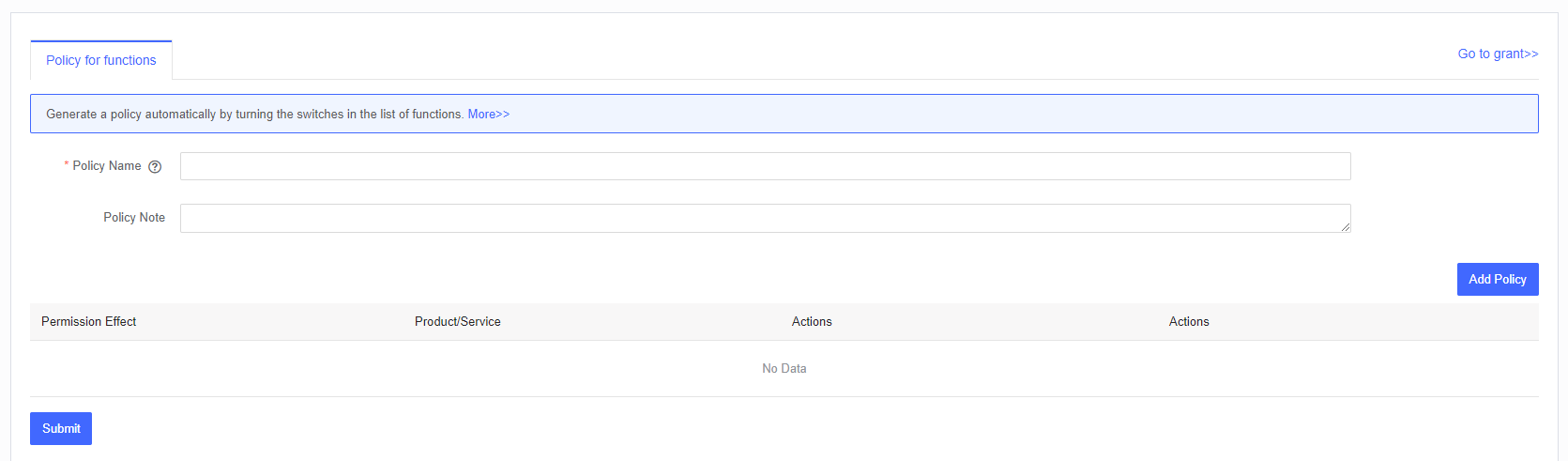1568x461 pixels.
Task: Click the Permission Effect column header
Action: 89,321
